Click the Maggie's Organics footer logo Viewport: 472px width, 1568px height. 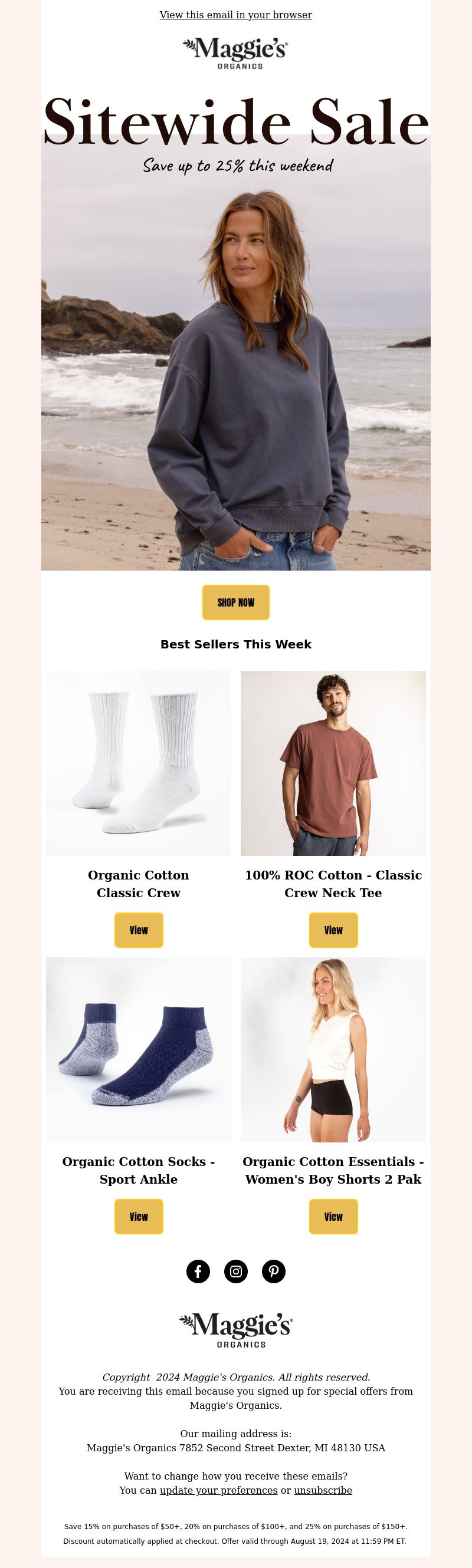(235, 1330)
